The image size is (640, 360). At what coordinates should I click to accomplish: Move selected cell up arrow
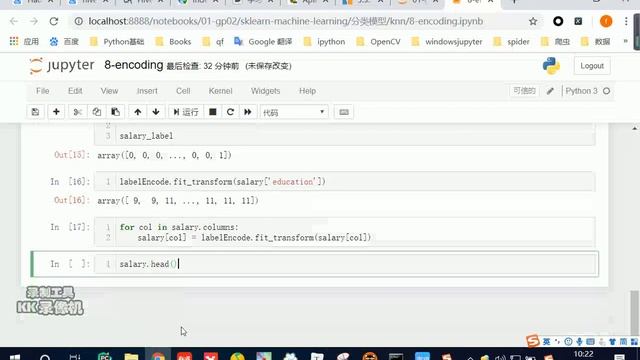click(x=138, y=112)
